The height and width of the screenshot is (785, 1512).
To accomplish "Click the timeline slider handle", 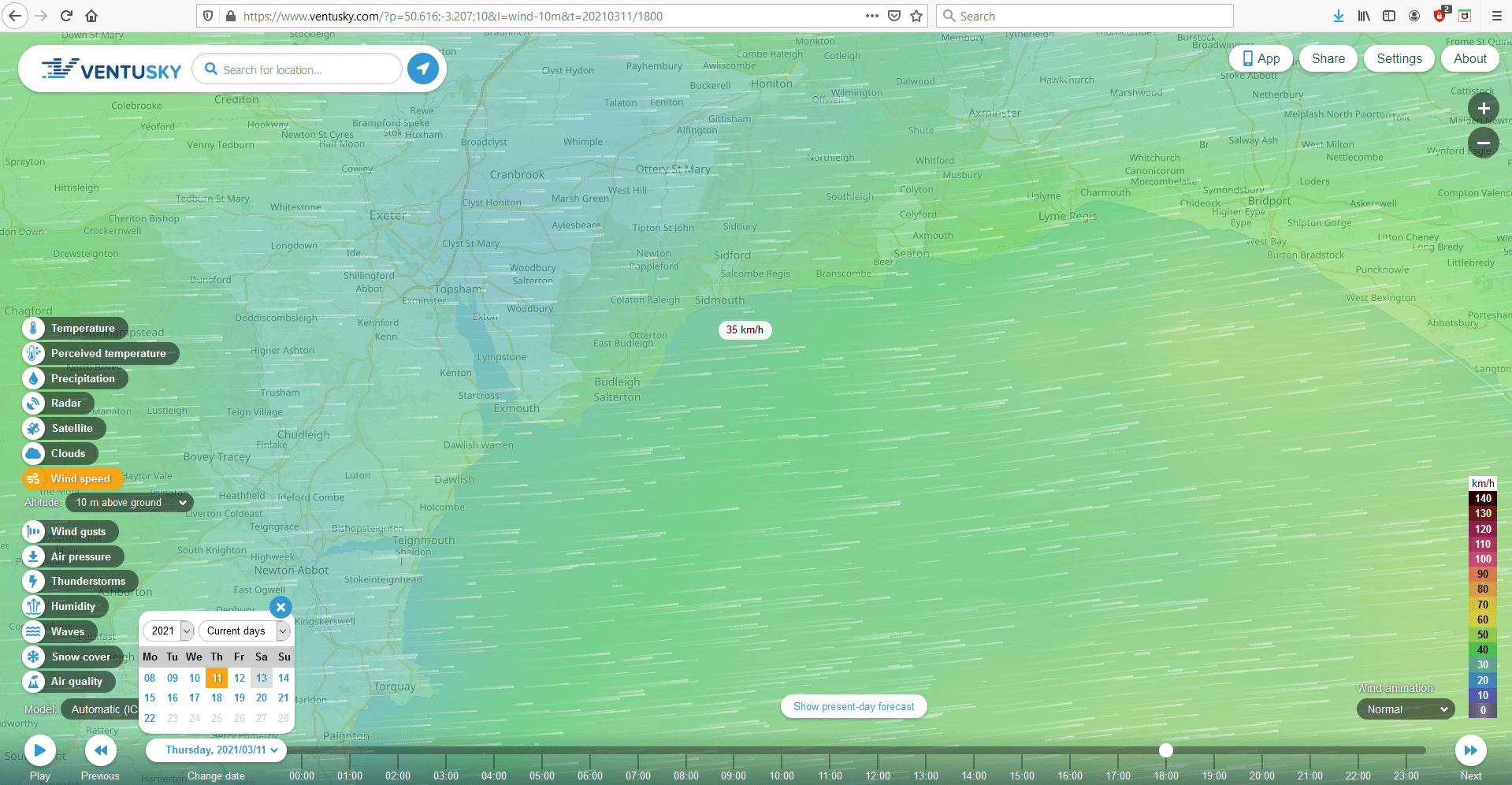I will pos(1166,750).
